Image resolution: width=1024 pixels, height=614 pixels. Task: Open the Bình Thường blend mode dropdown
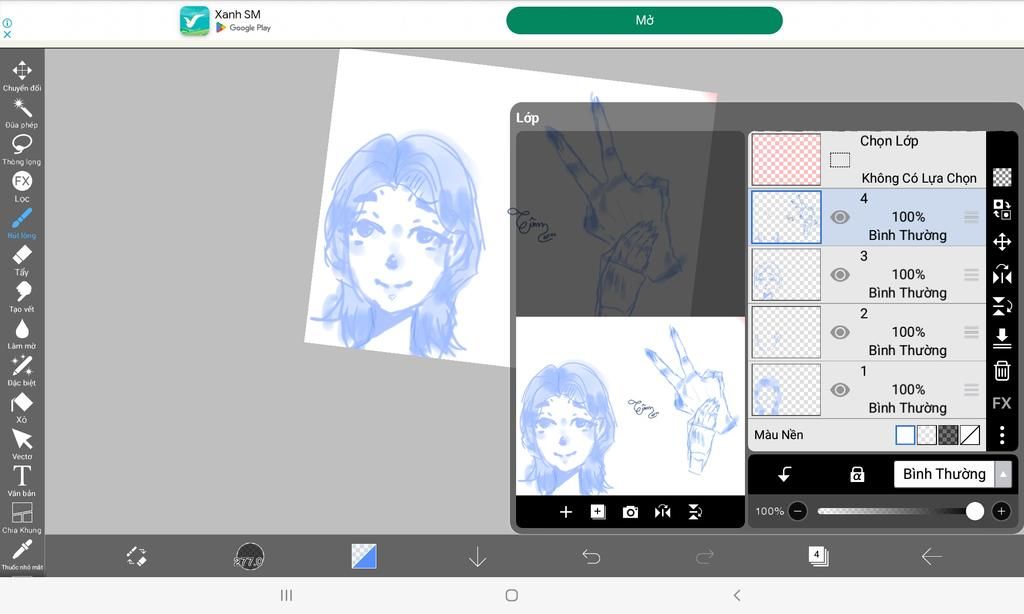tap(951, 474)
